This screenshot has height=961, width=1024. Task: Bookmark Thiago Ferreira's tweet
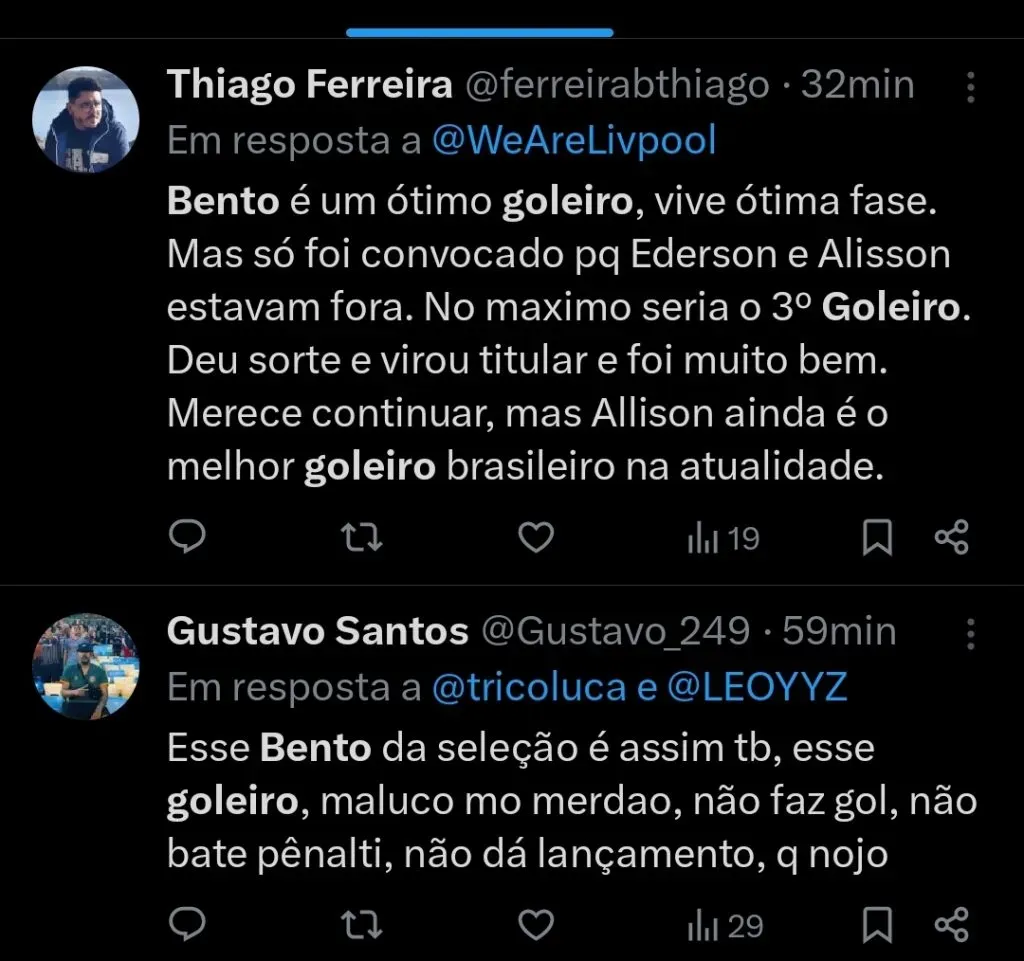point(875,537)
